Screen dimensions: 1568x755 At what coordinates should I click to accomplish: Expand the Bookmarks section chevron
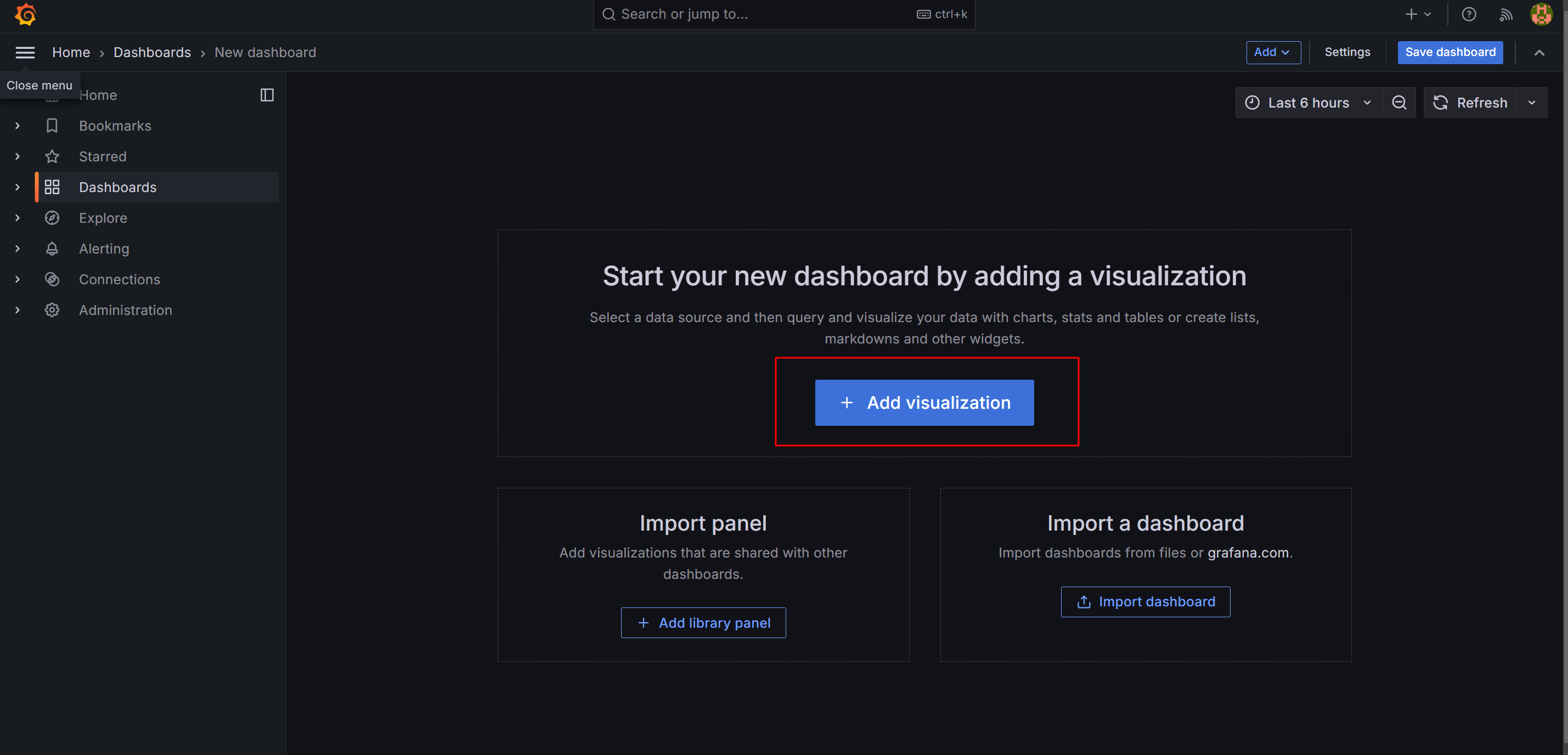18,126
